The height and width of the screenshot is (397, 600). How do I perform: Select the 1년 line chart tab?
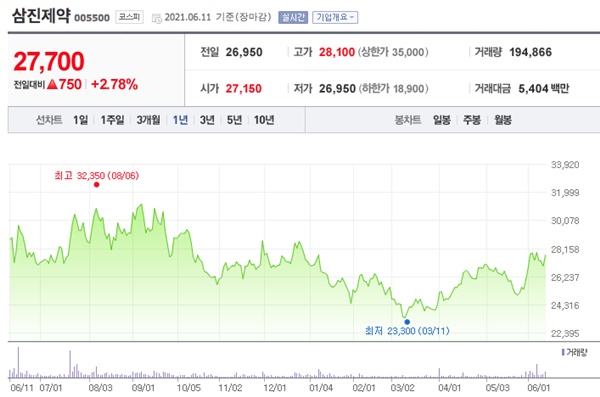tap(180, 120)
